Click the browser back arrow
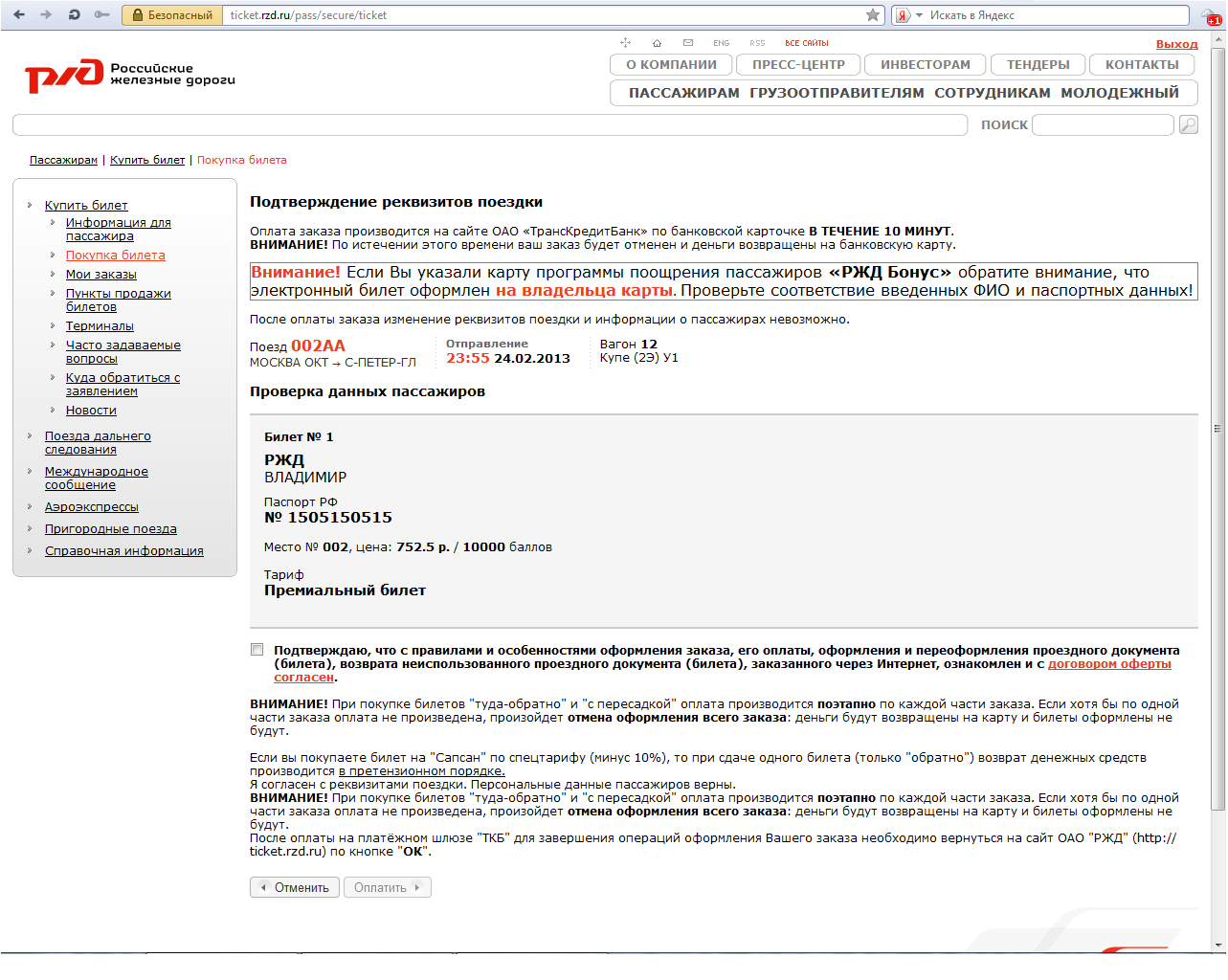Image resolution: width=1228 pixels, height=980 pixels. tap(19, 15)
